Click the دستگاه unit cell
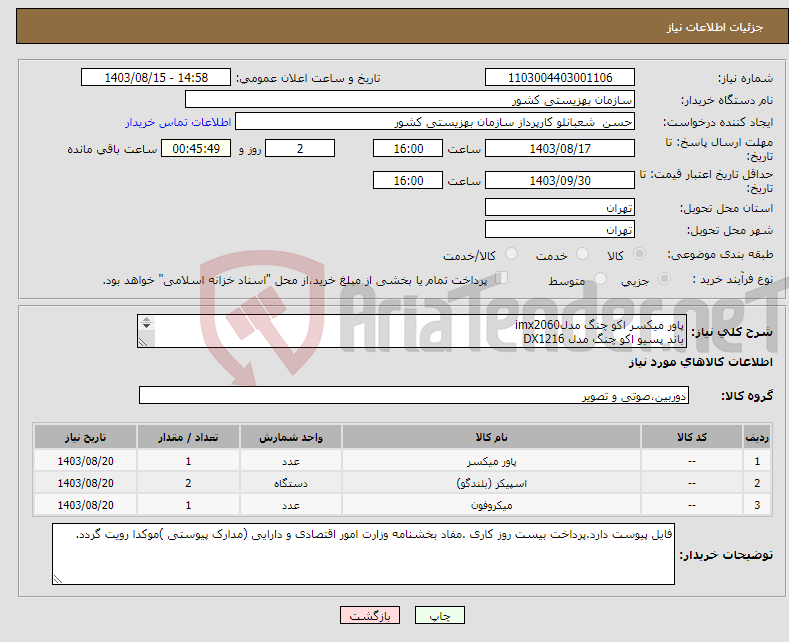Viewport: 789px width, 642px height. pyautogui.click(x=291, y=484)
